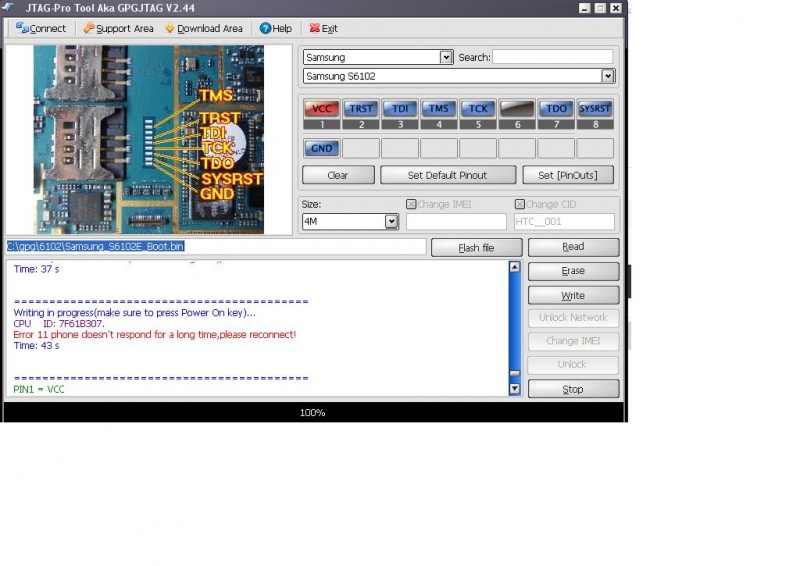Click the Erase button
Screen dimensions: 800x566
573,271
